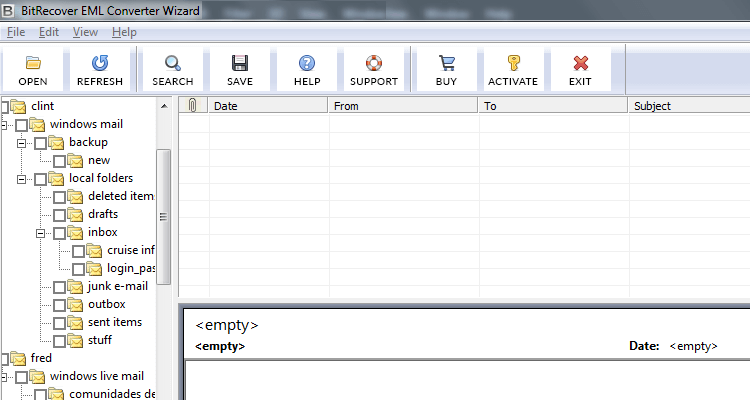Open the File menu
The width and height of the screenshot is (750, 400).
[16, 32]
